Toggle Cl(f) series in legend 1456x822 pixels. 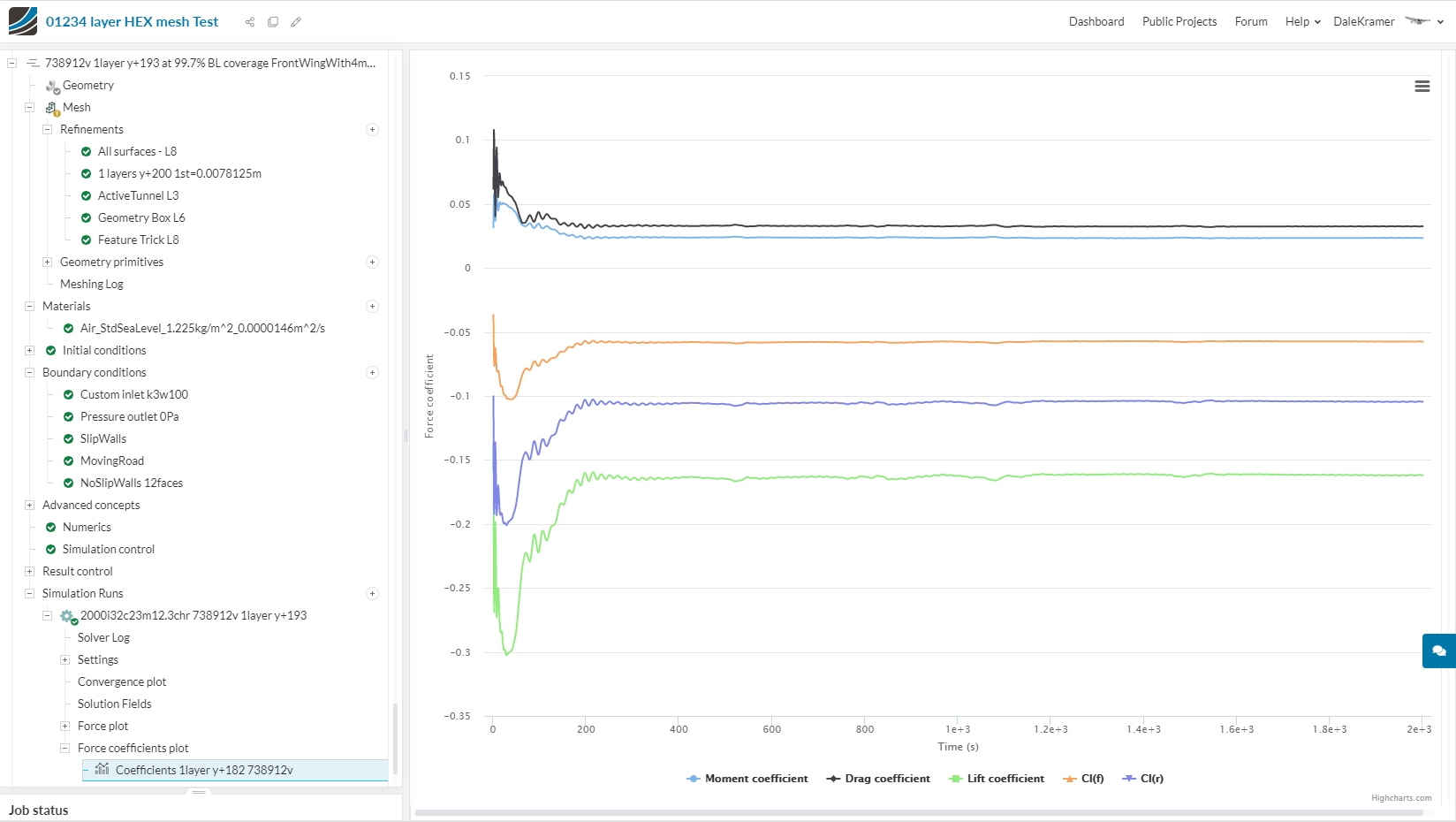[1083, 779]
